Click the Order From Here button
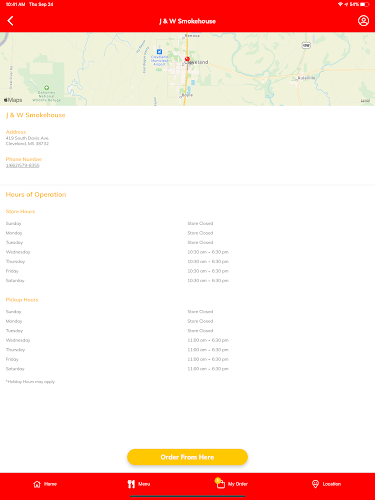The image size is (375, 500). (x=187, y=457)
